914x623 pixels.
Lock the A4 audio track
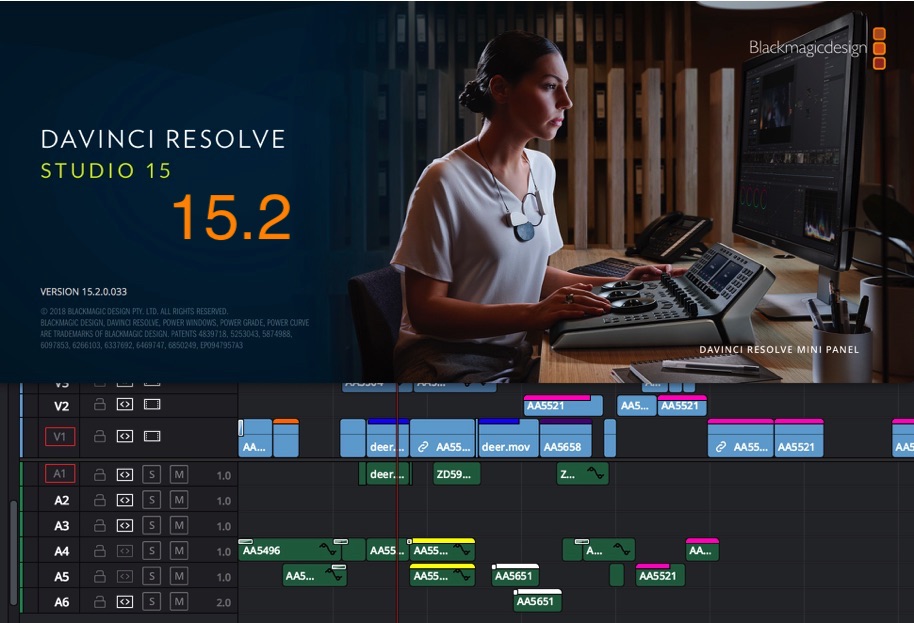click(x=100, y=551)
